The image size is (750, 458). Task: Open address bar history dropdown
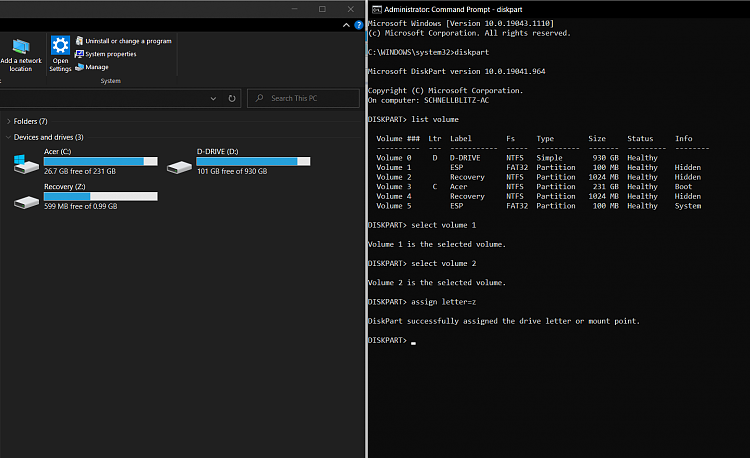(213, 98)
